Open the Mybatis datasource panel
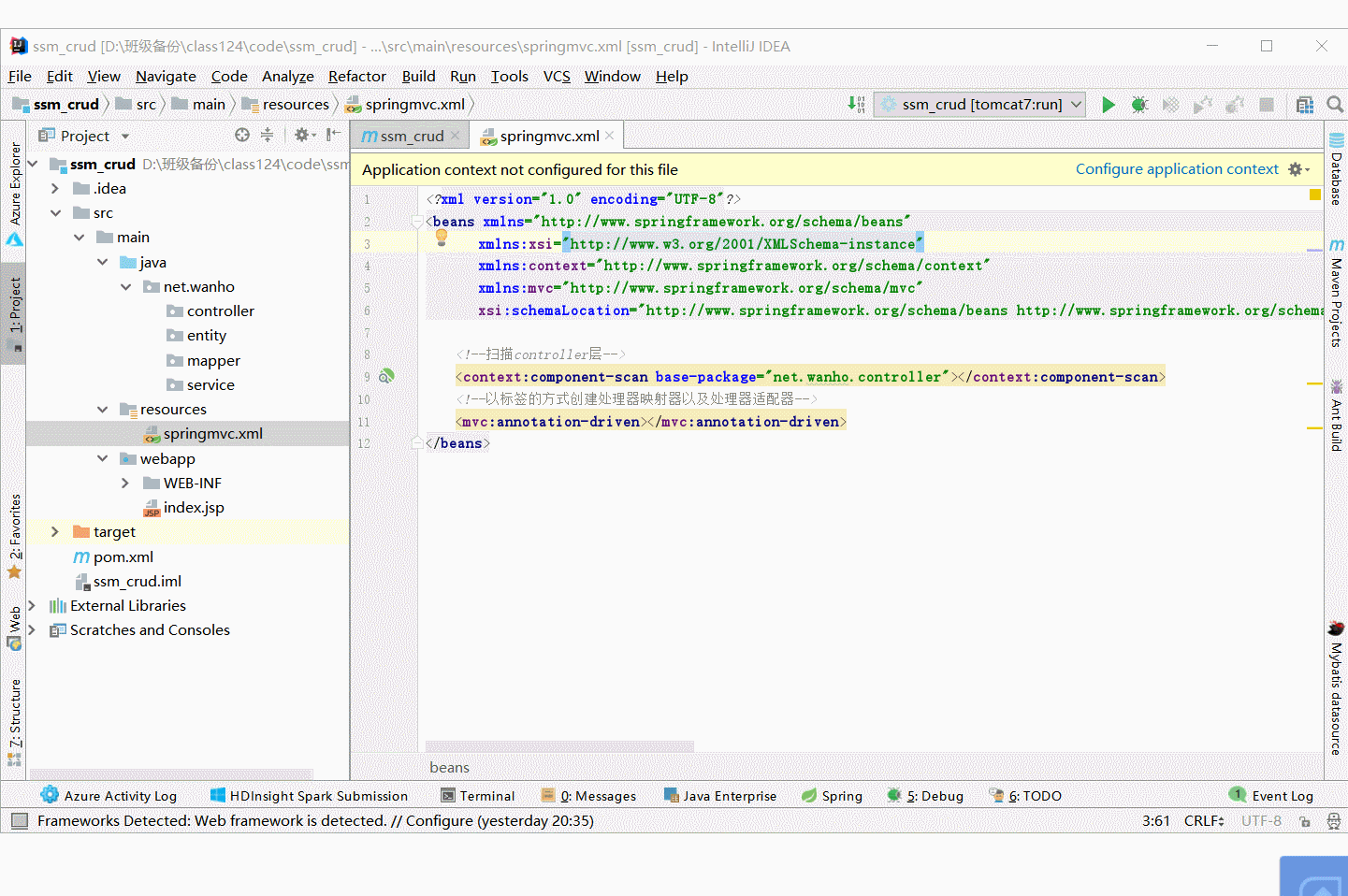Image resolution: width=1348 pixels, height=896 pixels. 1335,697
